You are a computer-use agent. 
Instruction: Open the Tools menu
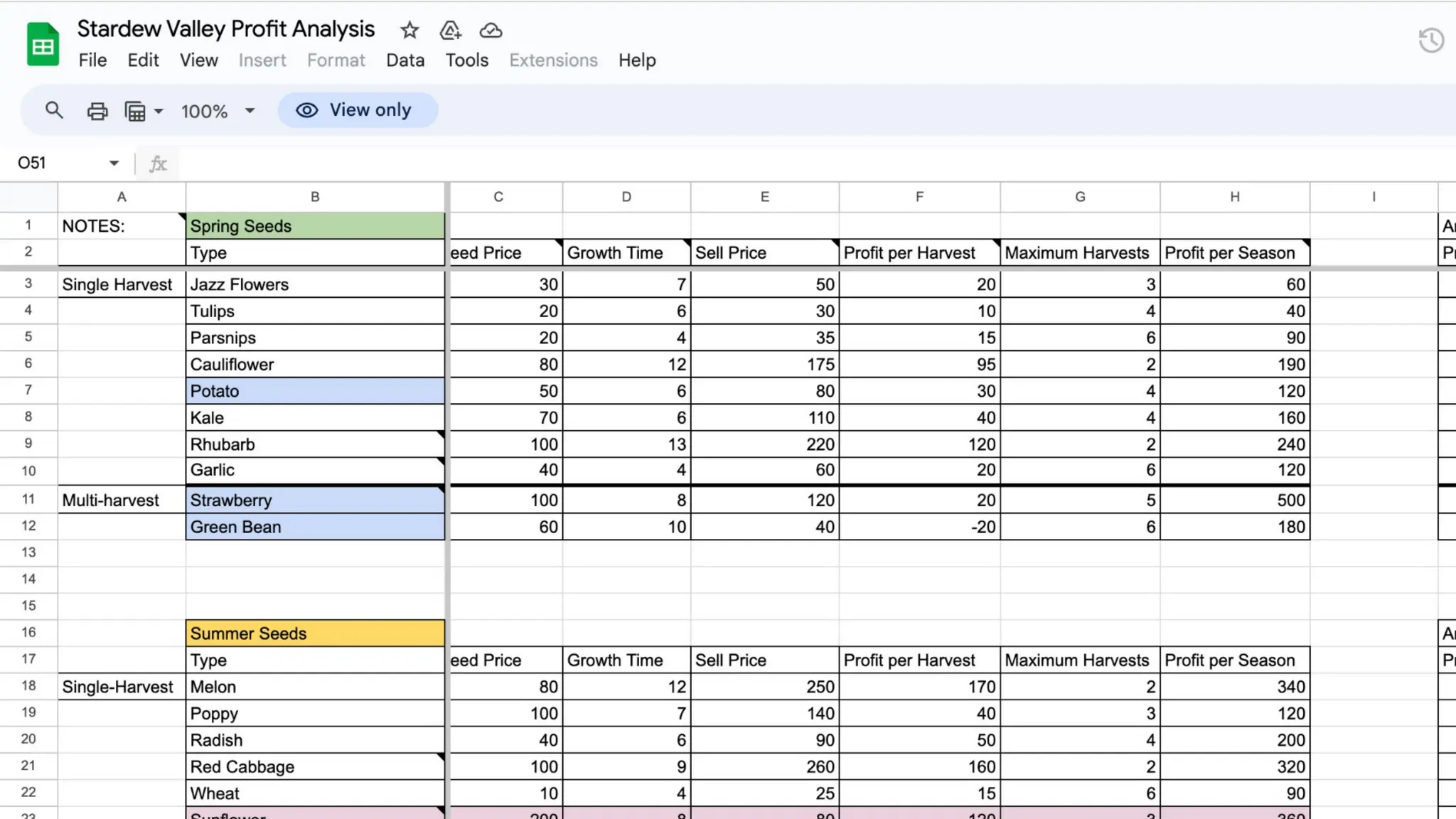point(466,60)
